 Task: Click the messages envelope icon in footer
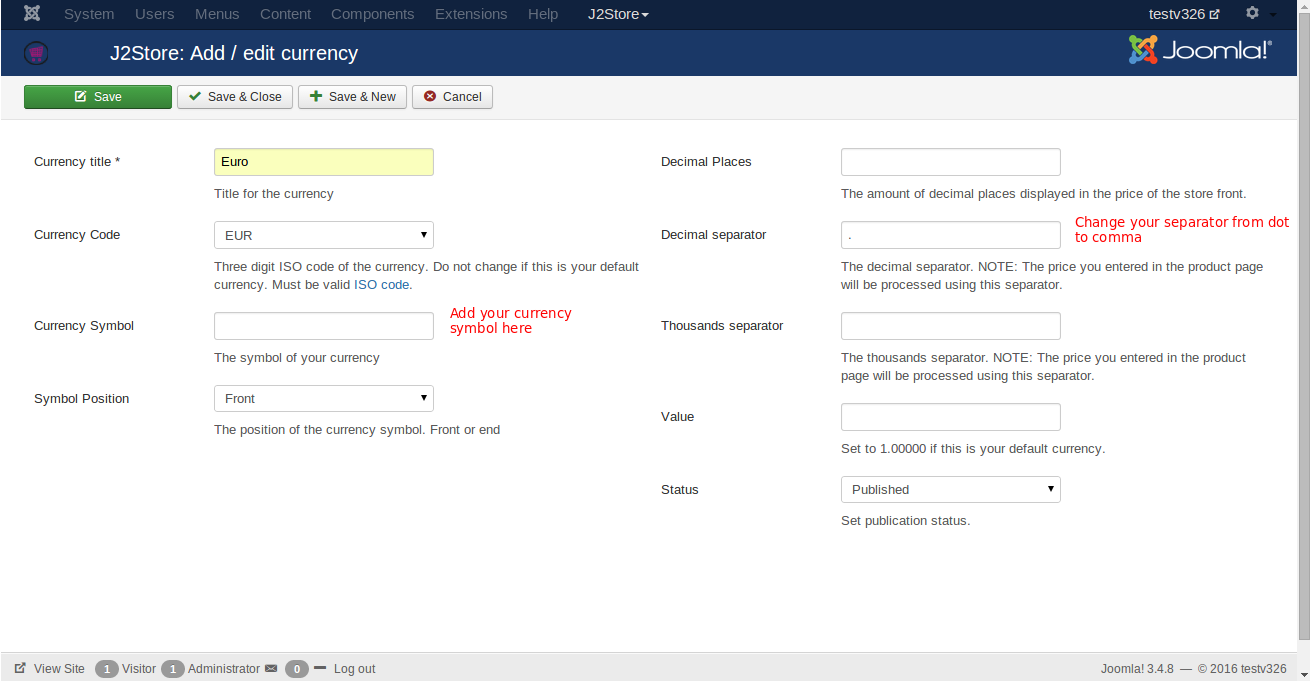point(271,668)
